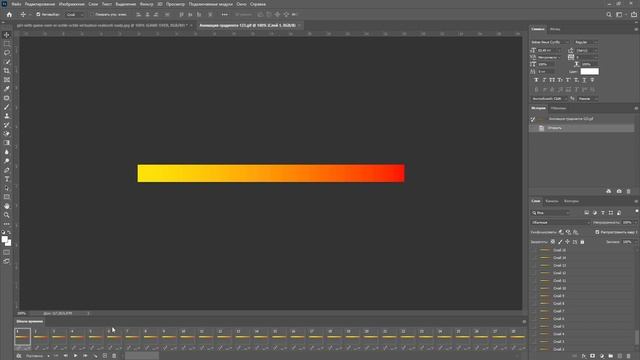The width and height of the screenshot is (640, 360).
Task: Select the Clone Stamp tool
Action: (x=7, y=116)
